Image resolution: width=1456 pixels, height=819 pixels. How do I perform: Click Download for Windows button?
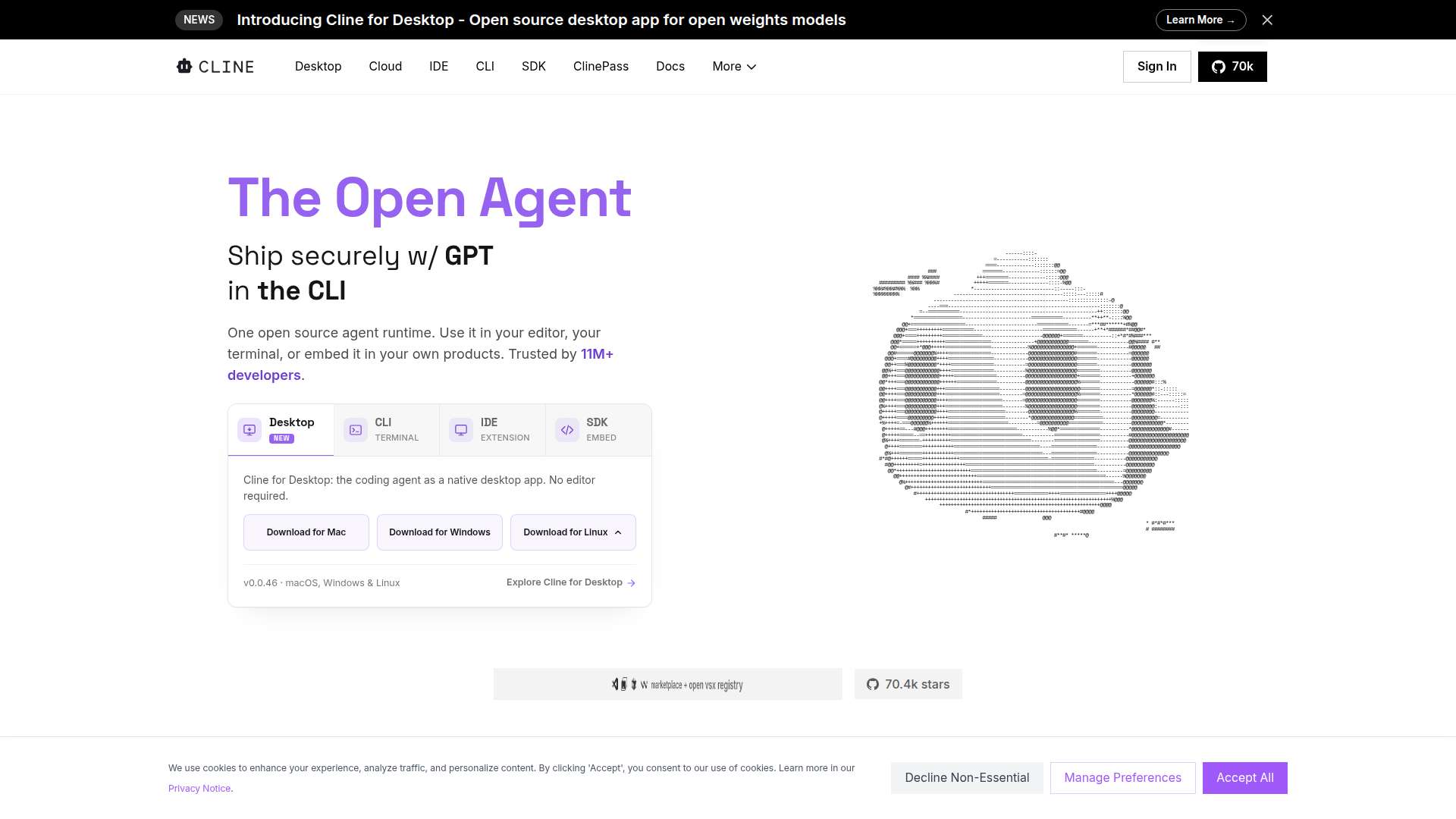click(x=440, y=532)
